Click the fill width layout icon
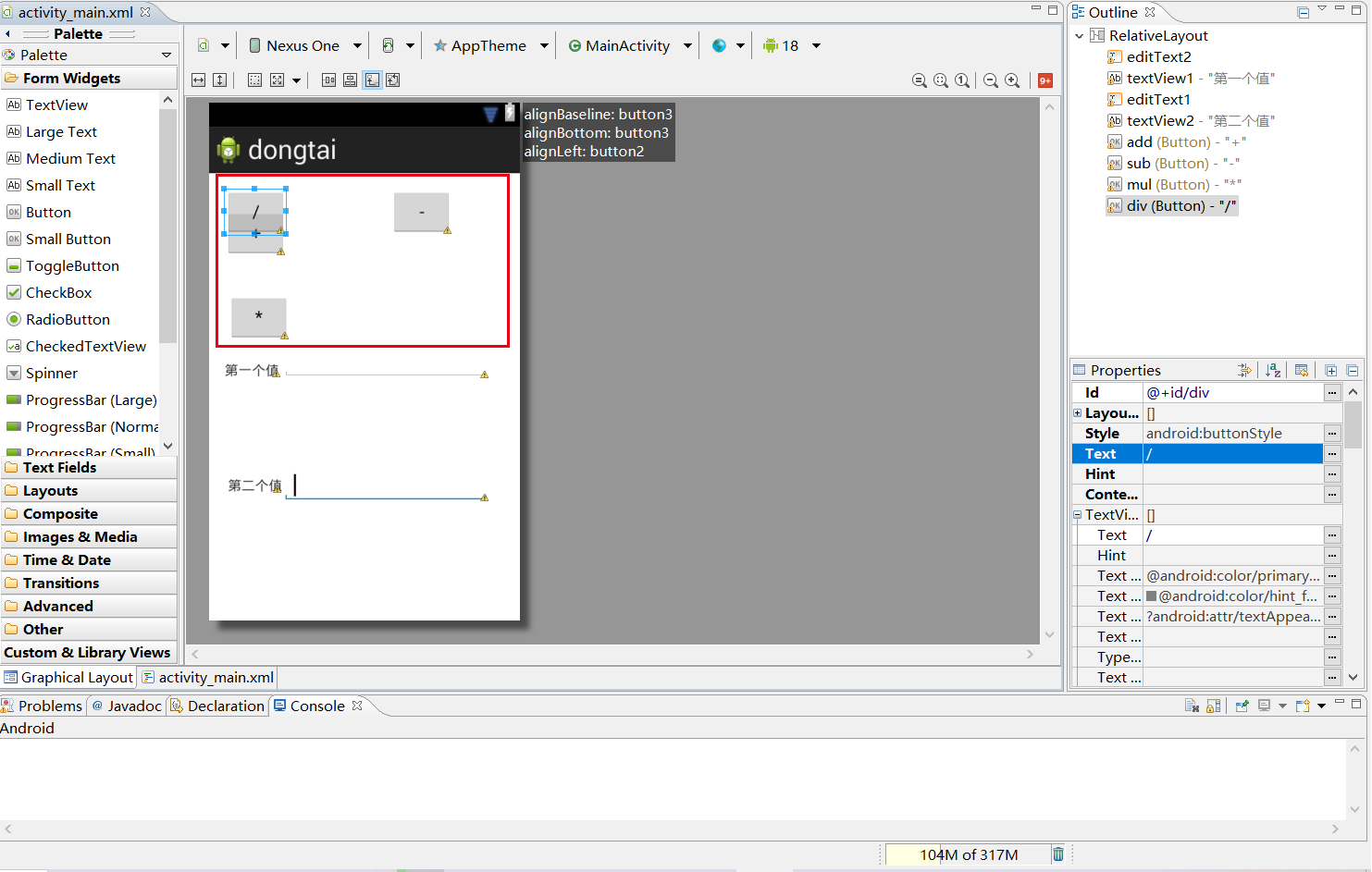The image size is (1372, 872). 198,80
